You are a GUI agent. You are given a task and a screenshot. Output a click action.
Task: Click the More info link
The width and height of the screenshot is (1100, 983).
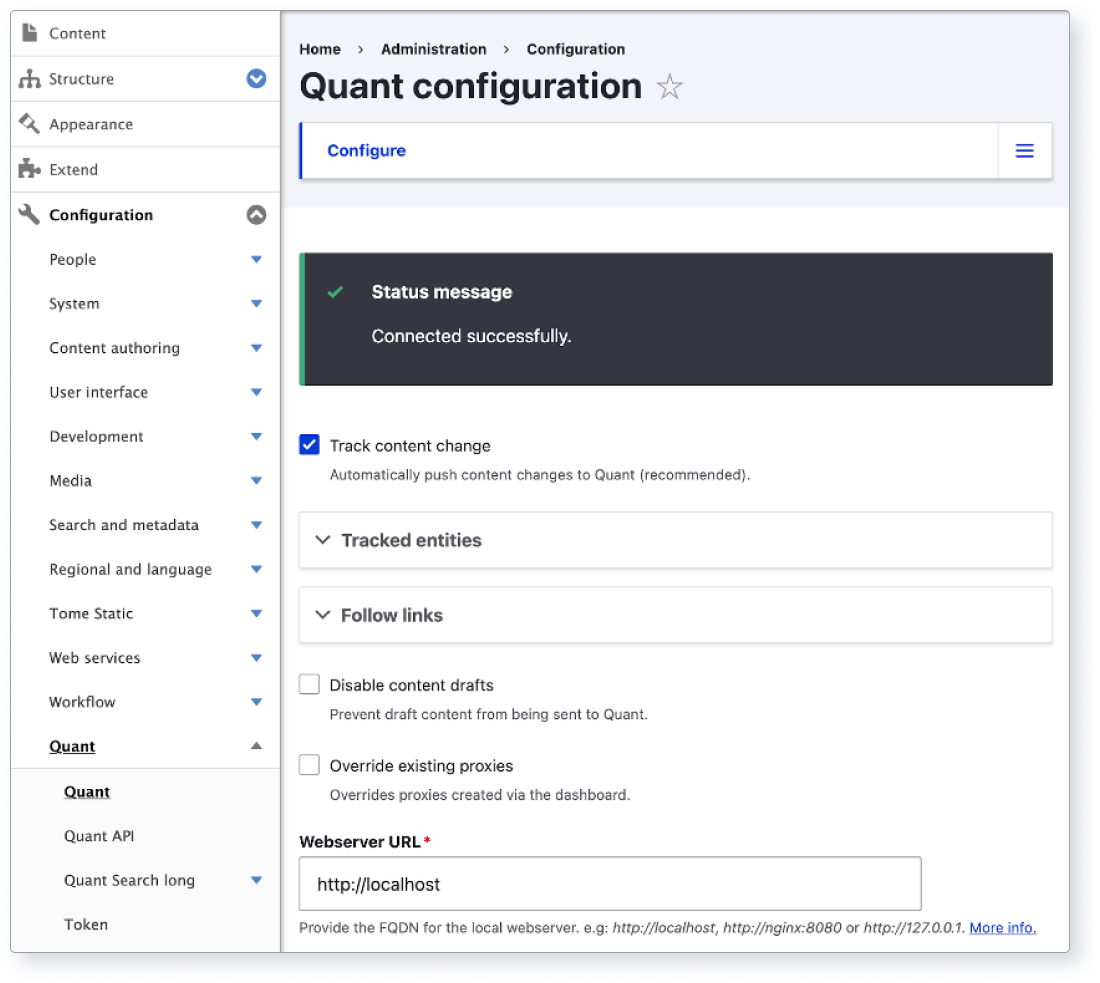[x=1001, y=928]
